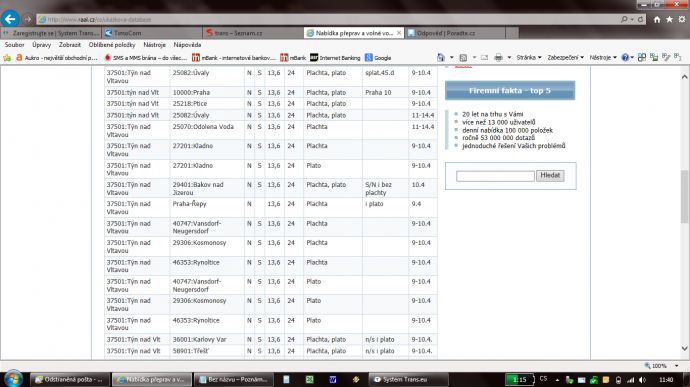Click the home icon in browser
Viewport: 690px width, 387px height.
tap(657, 19)
